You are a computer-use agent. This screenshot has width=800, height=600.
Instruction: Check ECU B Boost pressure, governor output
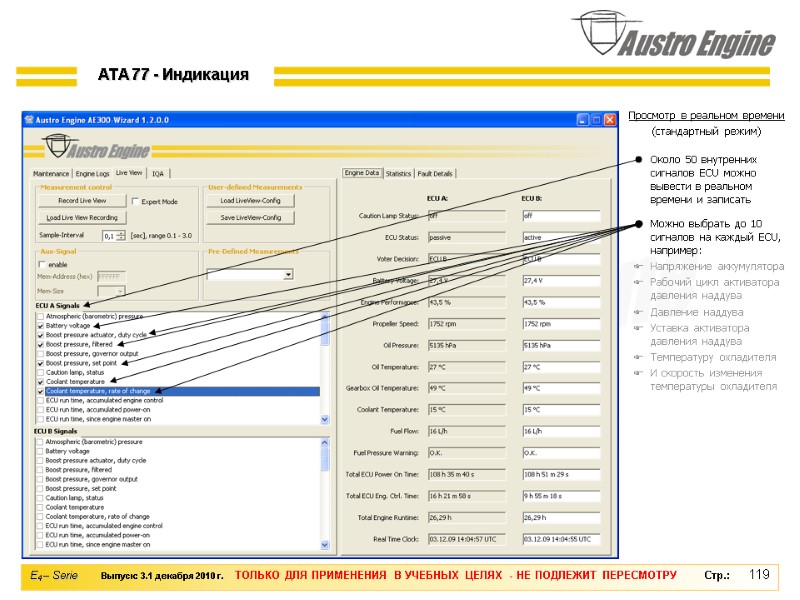tap(40, 479)
